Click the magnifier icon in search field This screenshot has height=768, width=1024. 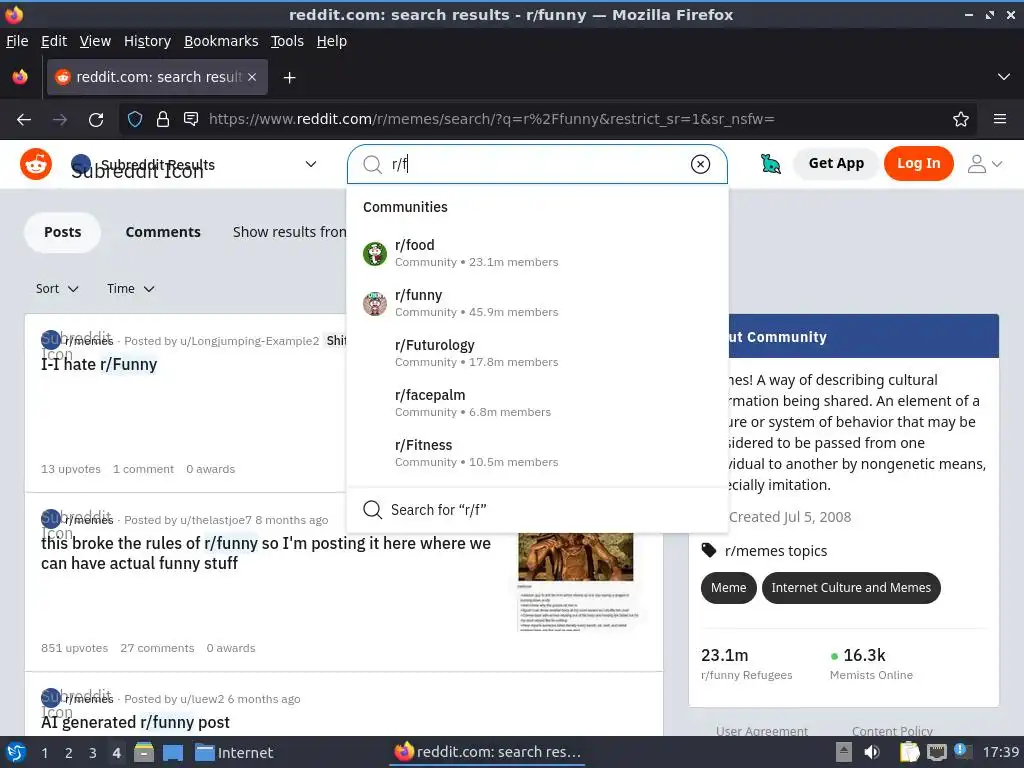(372, 164)
